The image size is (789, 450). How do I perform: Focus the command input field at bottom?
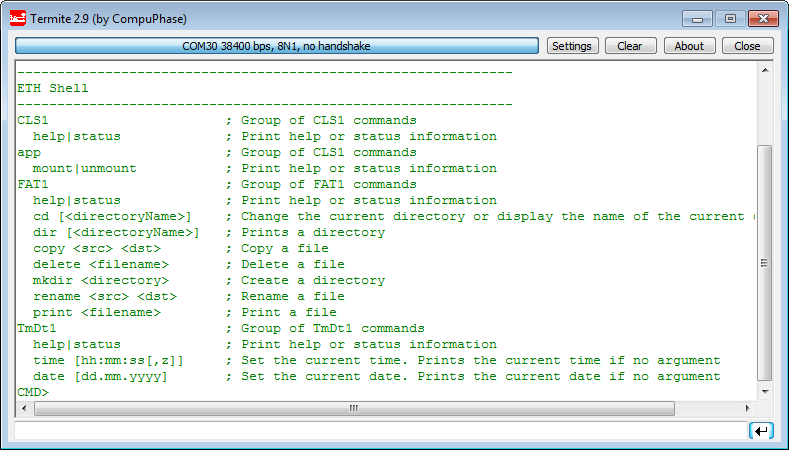click(x=378, y=431)
